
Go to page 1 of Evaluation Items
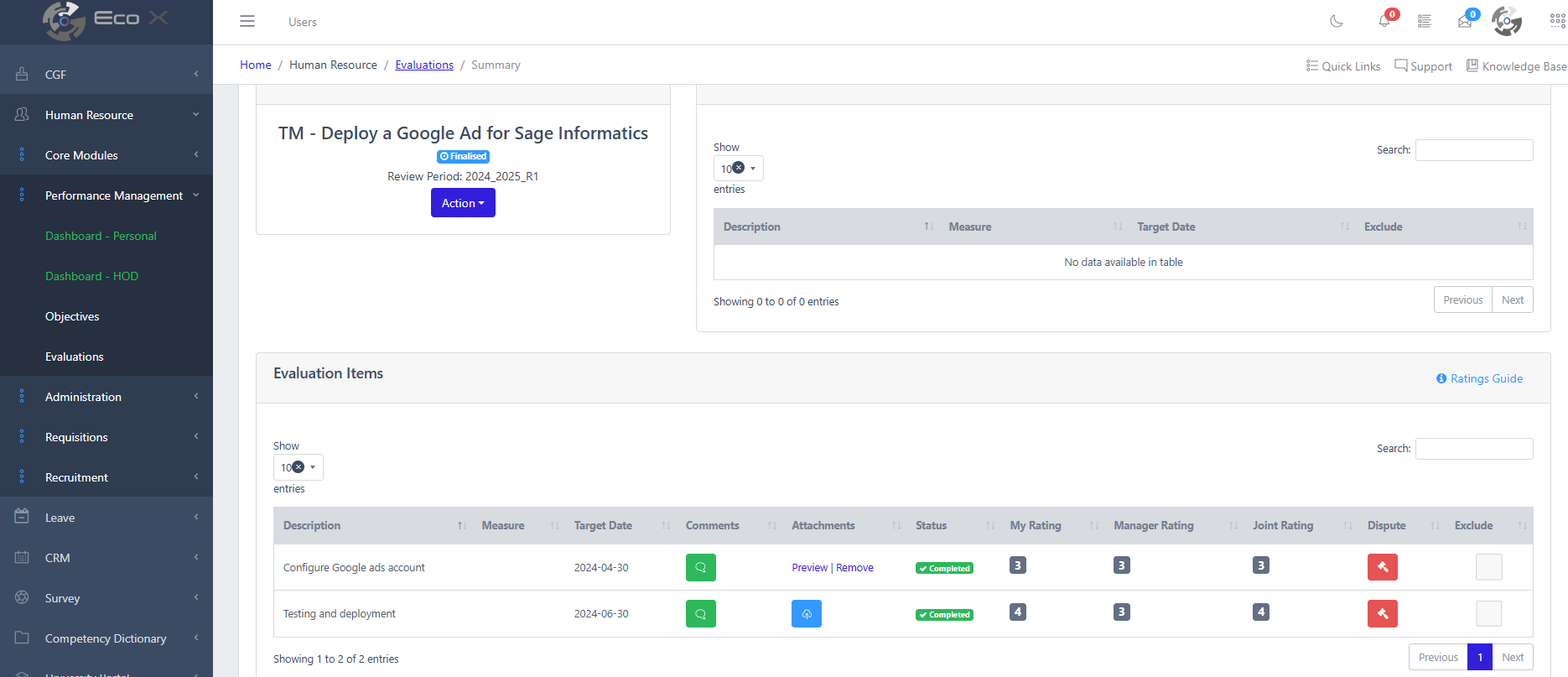point(1480,657)
